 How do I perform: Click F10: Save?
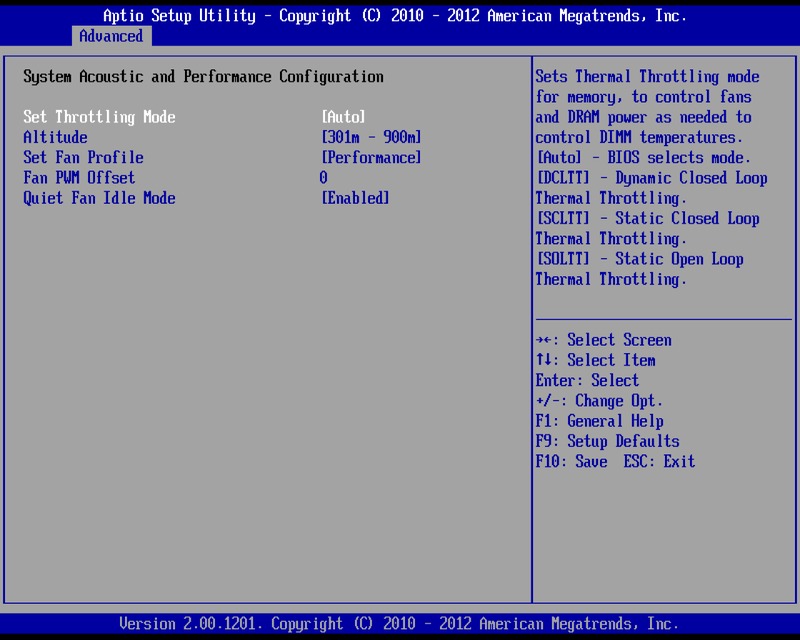click(571, 461)
